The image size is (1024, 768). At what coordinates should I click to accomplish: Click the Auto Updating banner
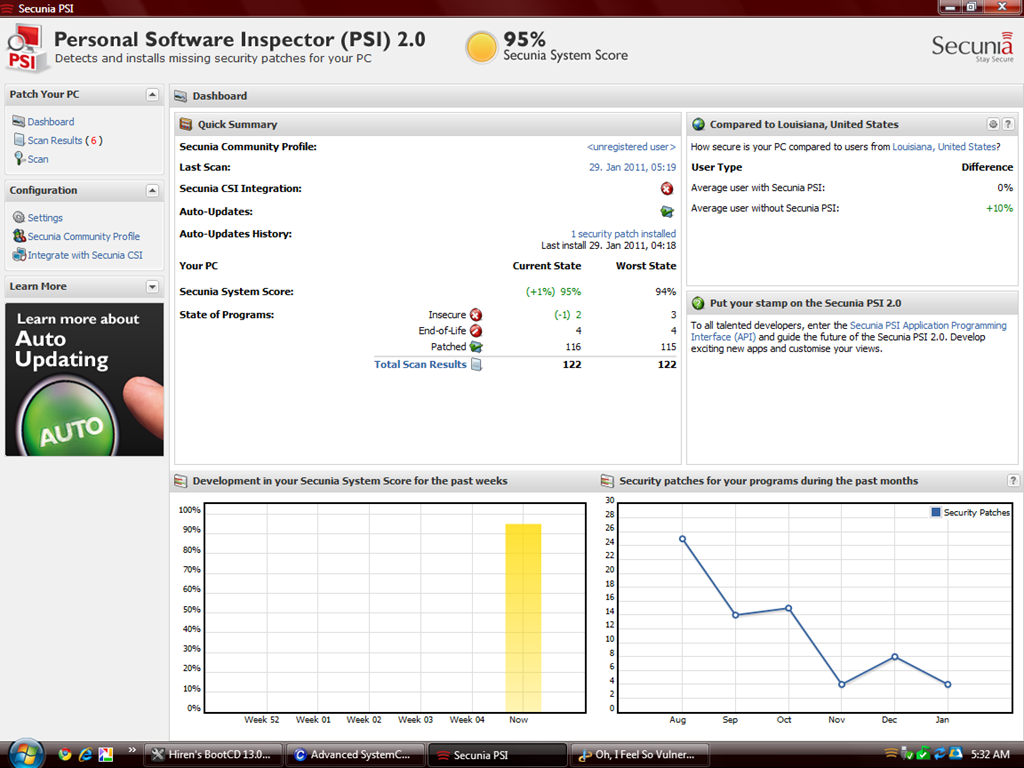tap(84, 379)
